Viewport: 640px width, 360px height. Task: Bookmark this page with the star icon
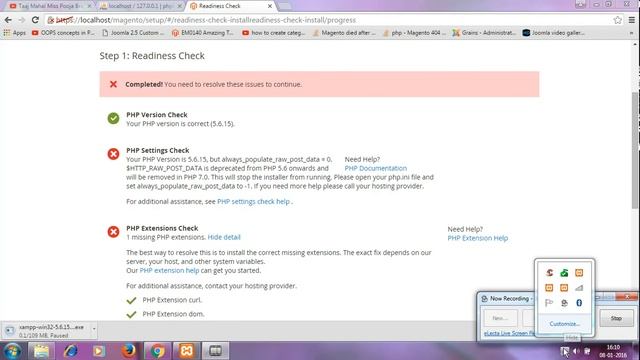[618, 20]
